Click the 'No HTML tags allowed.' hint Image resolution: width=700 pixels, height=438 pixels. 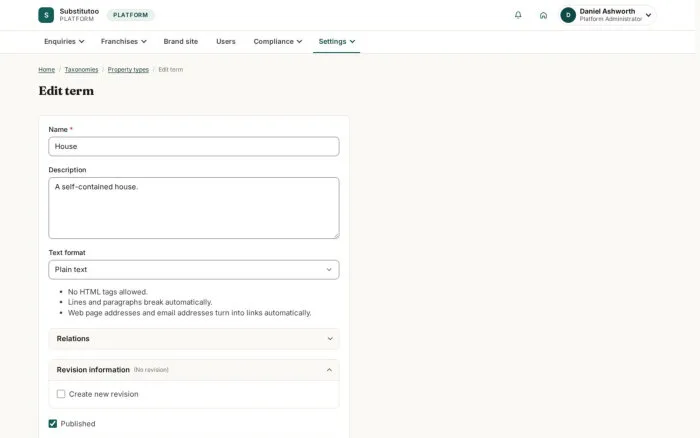coord(108,292)
